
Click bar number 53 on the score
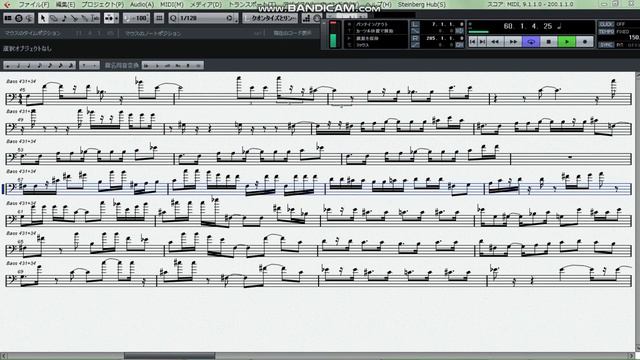pyautogui.click(x=20, y=150)
